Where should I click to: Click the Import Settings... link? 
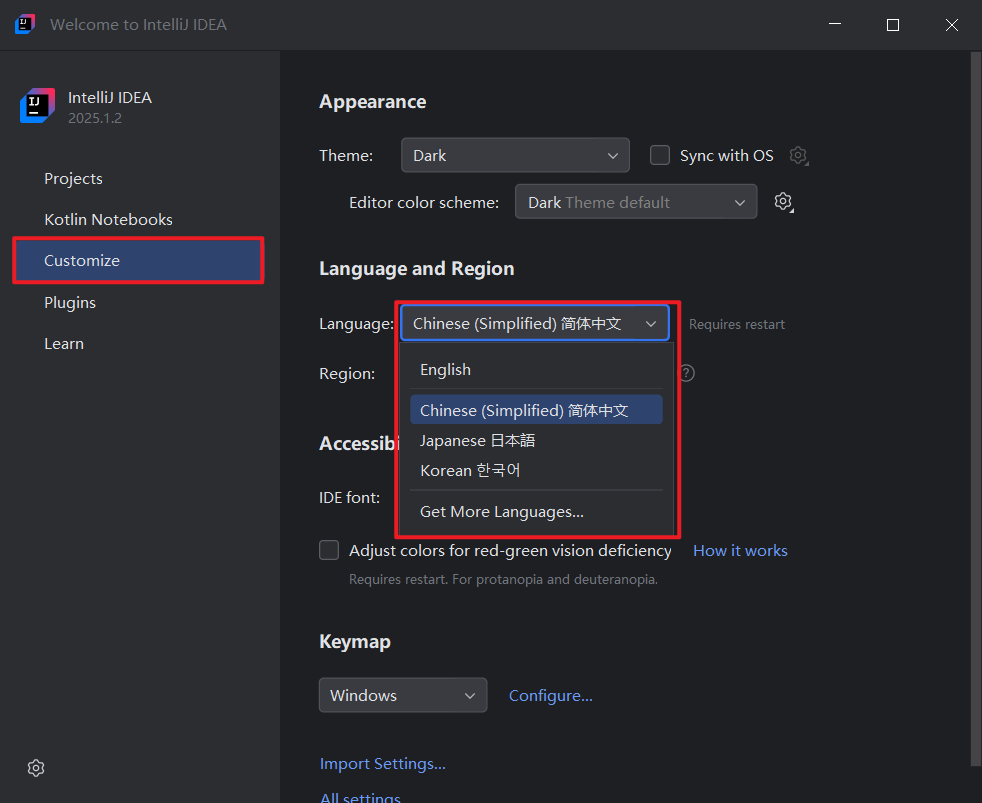(x=383, y=764)
